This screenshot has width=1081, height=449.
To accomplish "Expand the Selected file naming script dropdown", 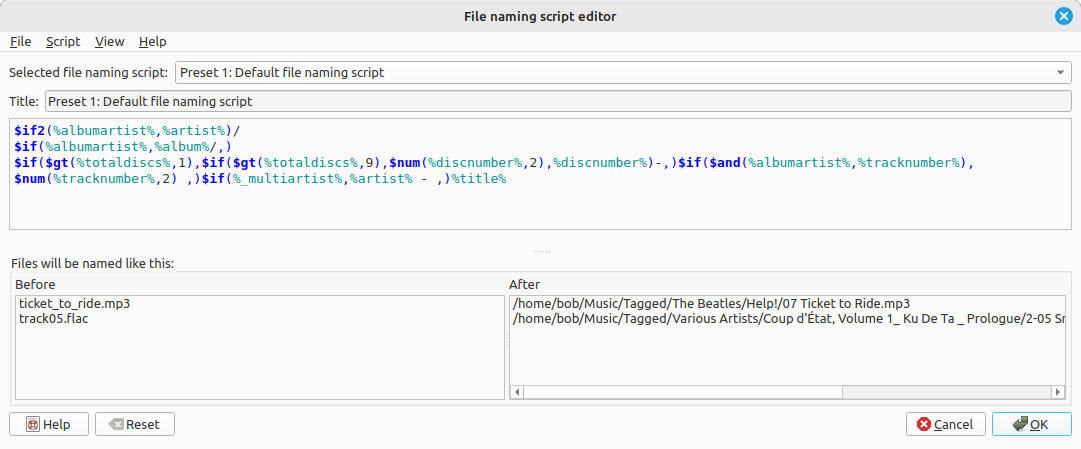I will coord(623,72).
